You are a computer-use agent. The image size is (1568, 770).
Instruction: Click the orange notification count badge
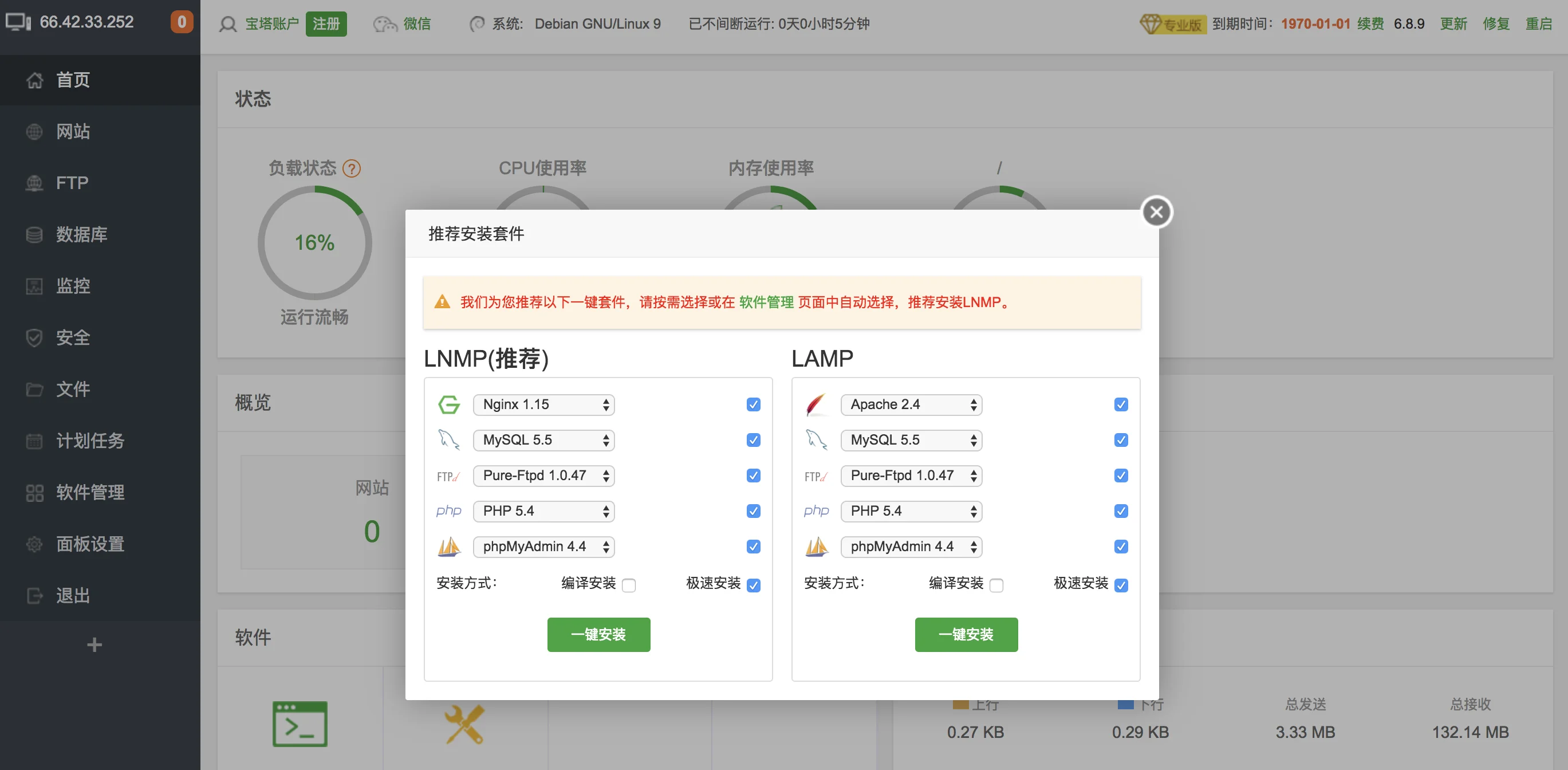(x=182, y=22)
